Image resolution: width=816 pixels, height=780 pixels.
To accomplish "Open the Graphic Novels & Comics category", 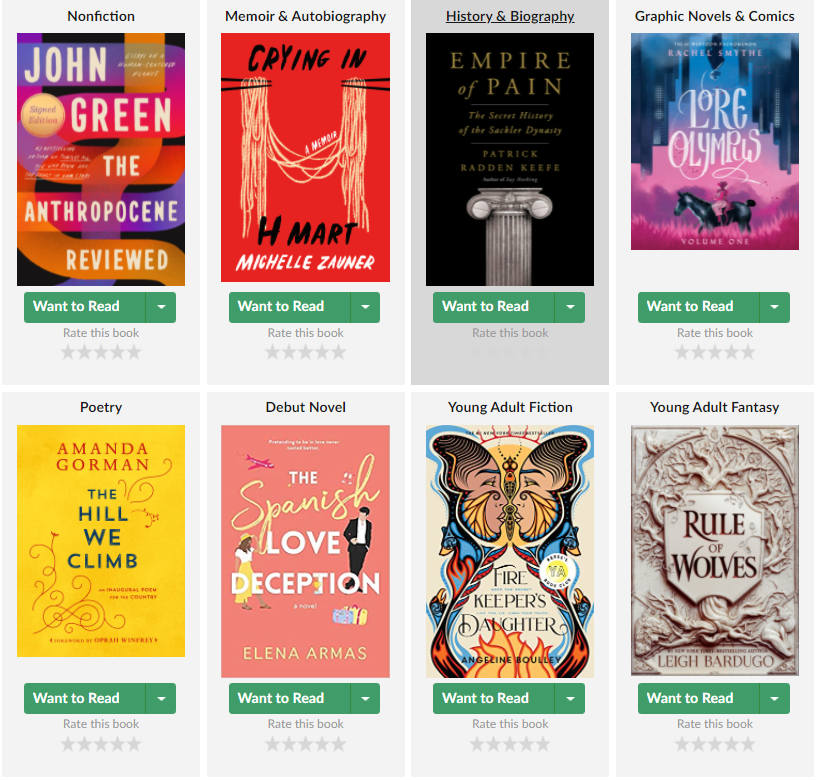I will 715,16.
